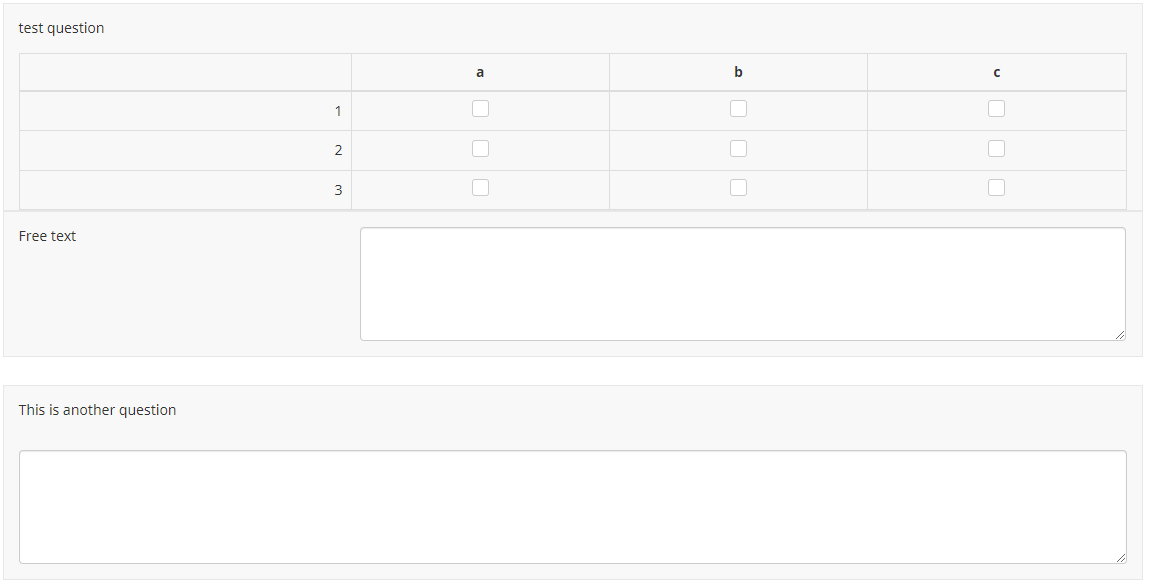
Task: Click column header b
Action: coord(738,72)
